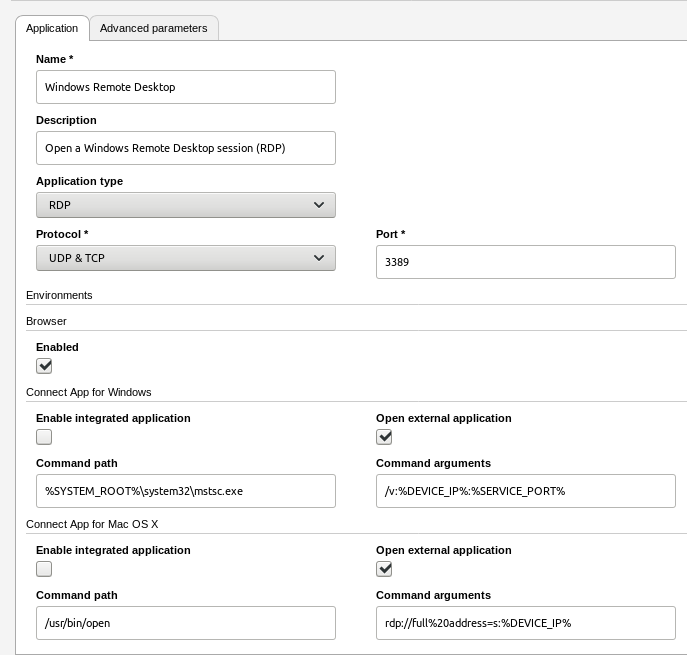Untick Open external application for Mac OS X

pos(384,569)
